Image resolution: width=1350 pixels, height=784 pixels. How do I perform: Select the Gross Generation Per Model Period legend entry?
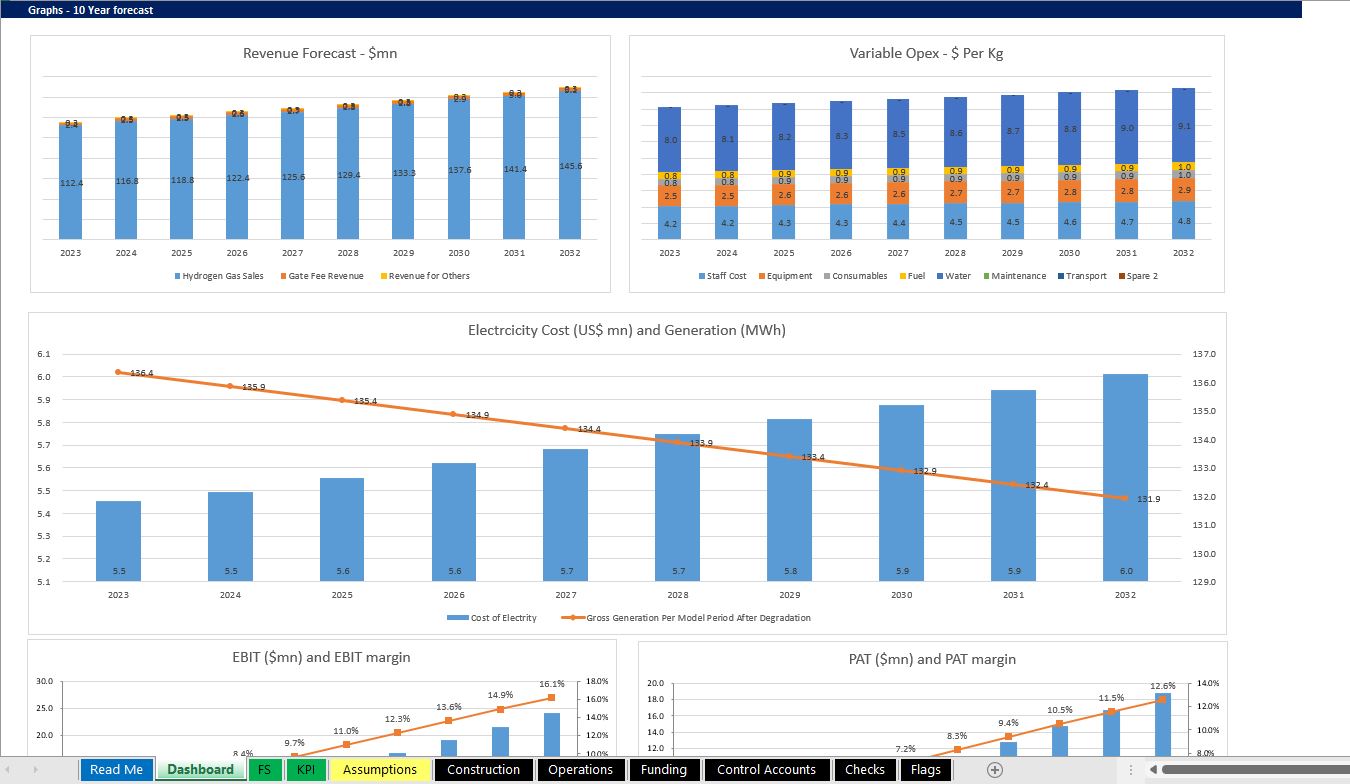point(686,618)
